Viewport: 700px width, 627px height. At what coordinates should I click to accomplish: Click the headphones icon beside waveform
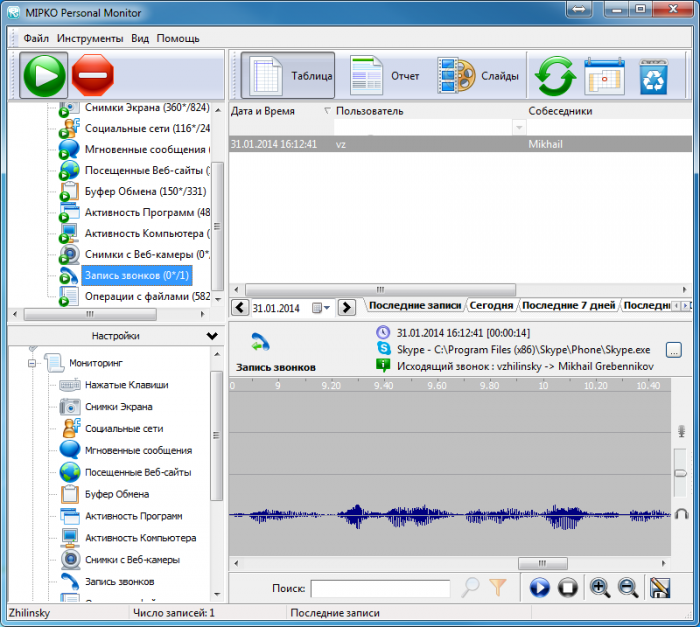coord(681,514)
